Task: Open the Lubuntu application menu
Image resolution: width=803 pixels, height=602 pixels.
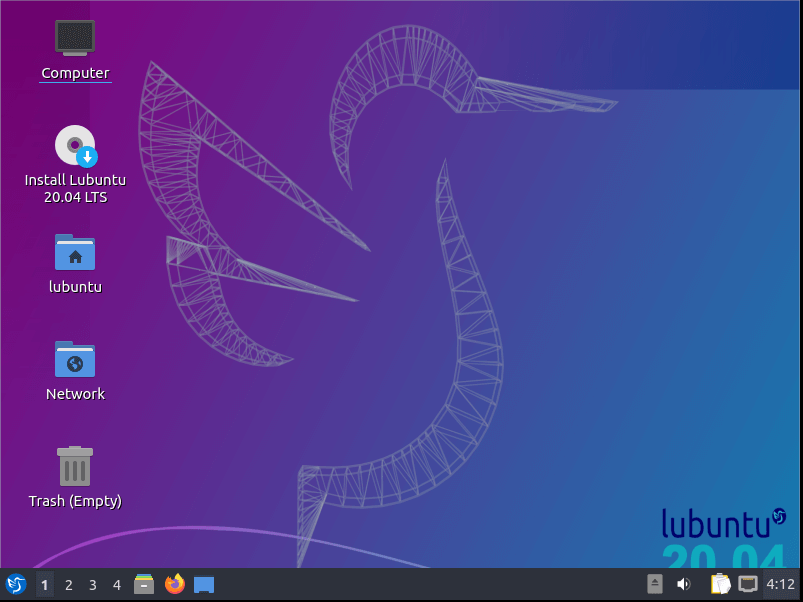Action: pyautogui.click(x=16, y=584)
